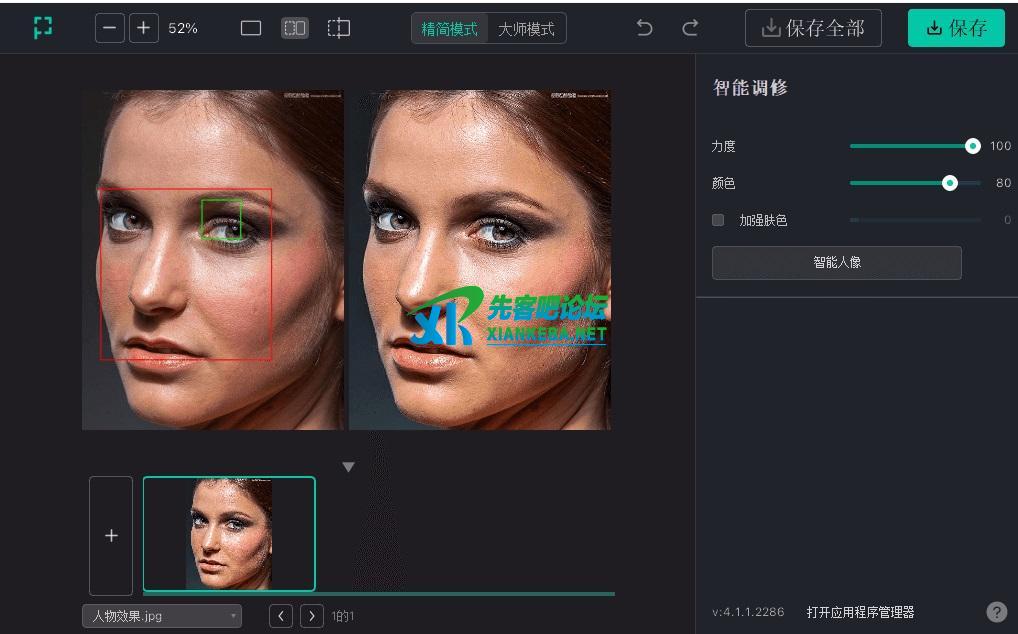The height and width of the screenshot is (634, 1018).
Task: Switch to 精简模式 tab
Action: pyautogui.click(x=450, y=29)
